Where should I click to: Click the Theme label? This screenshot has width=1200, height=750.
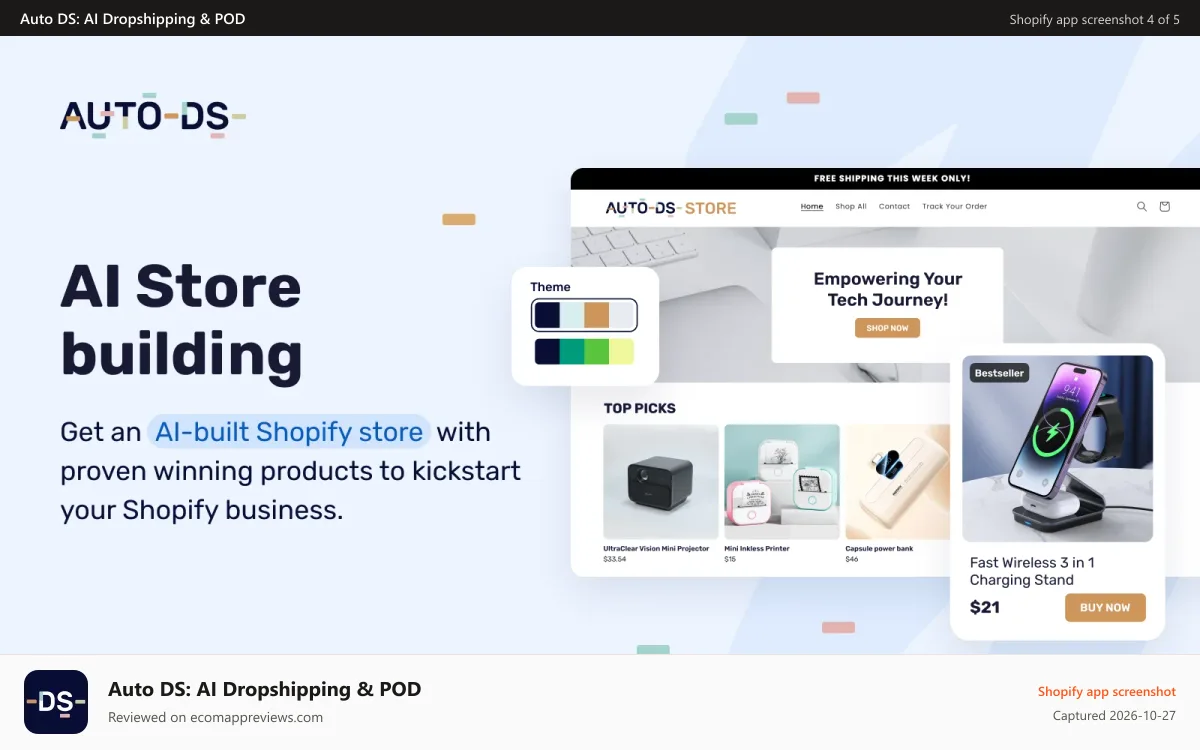(x=550, y=287)
